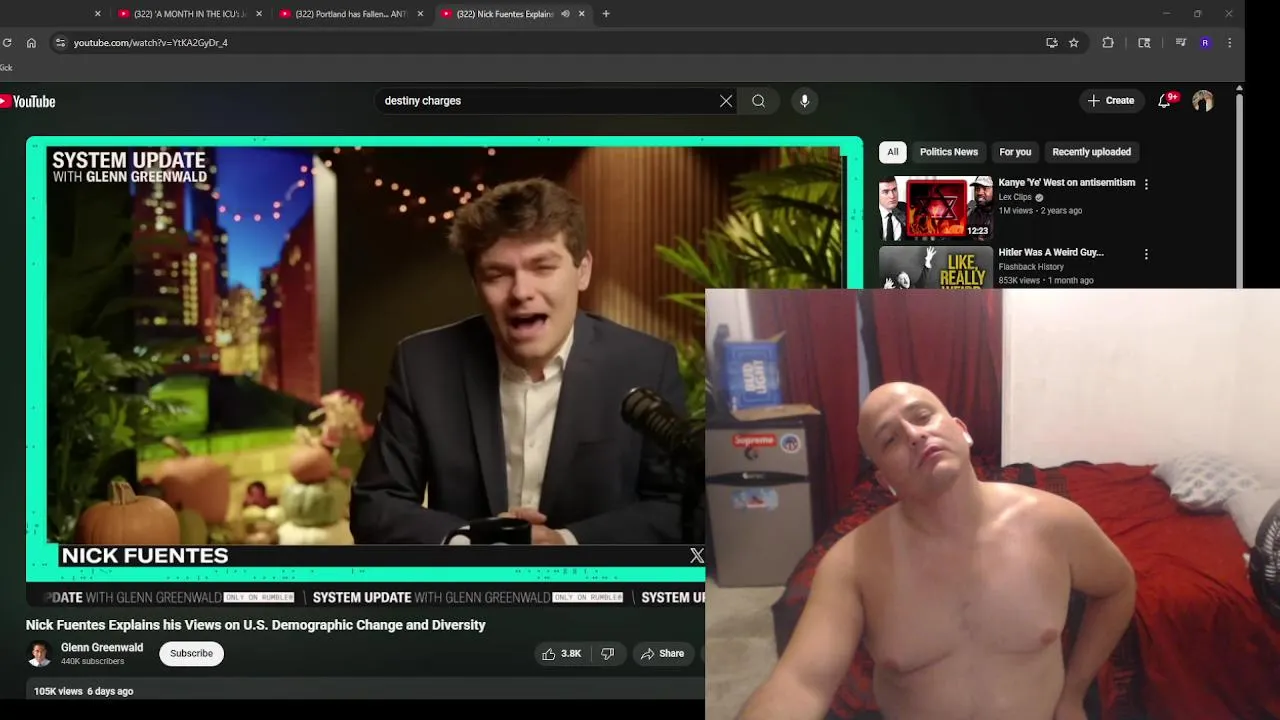This screenshot has width=1280, height=720.
Task: Reload the page with the refresh icon
Action: (x=7, y=43)
